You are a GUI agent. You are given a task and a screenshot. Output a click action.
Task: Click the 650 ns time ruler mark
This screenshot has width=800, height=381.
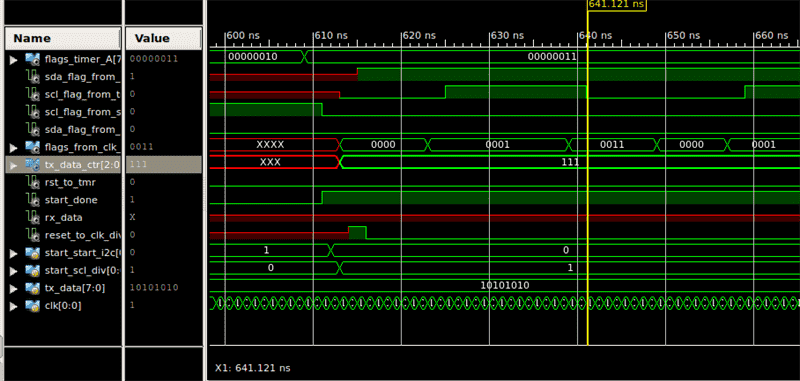click(684, 36)
